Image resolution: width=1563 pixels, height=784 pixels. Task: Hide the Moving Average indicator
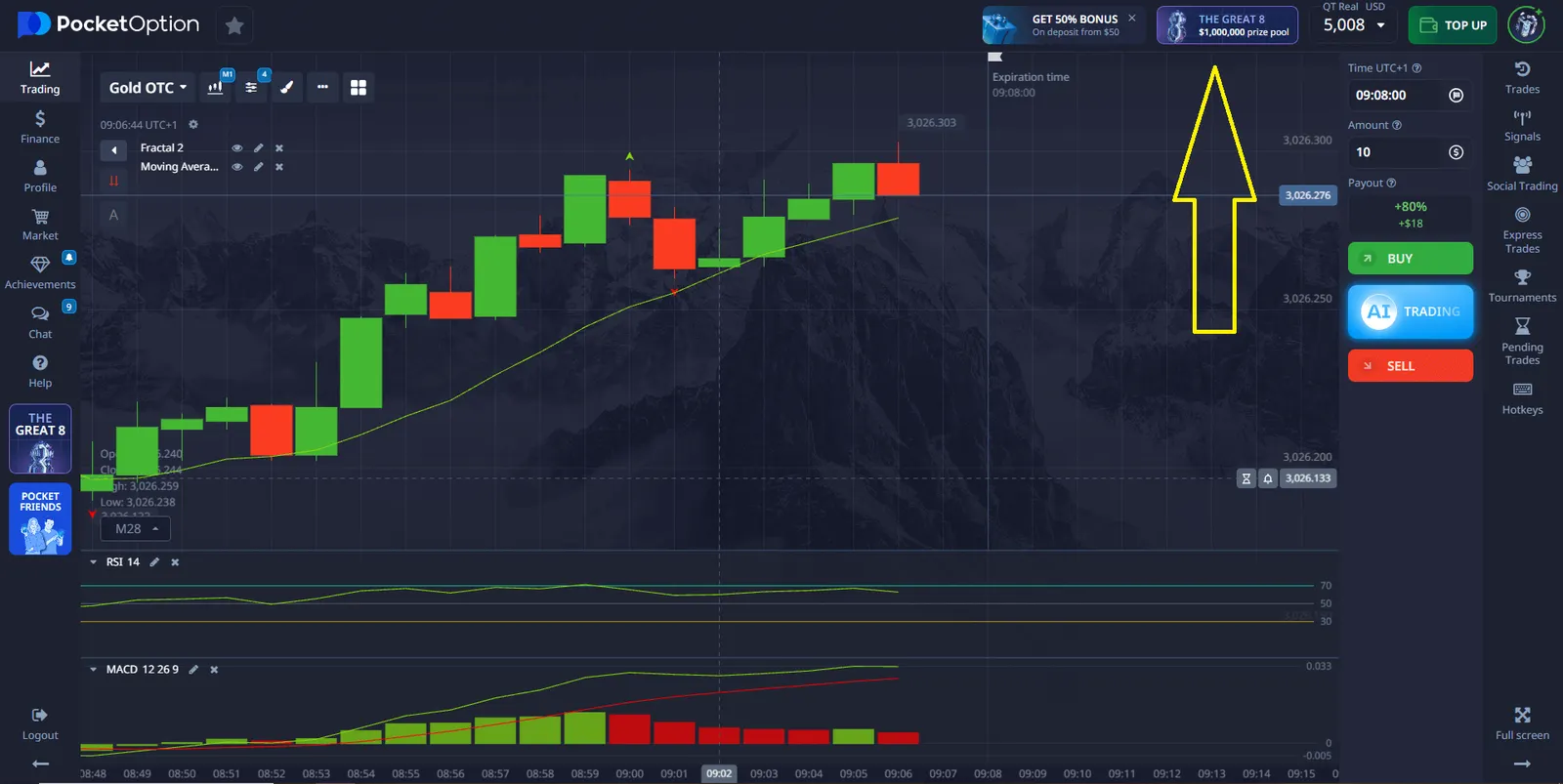click(236, 167)
